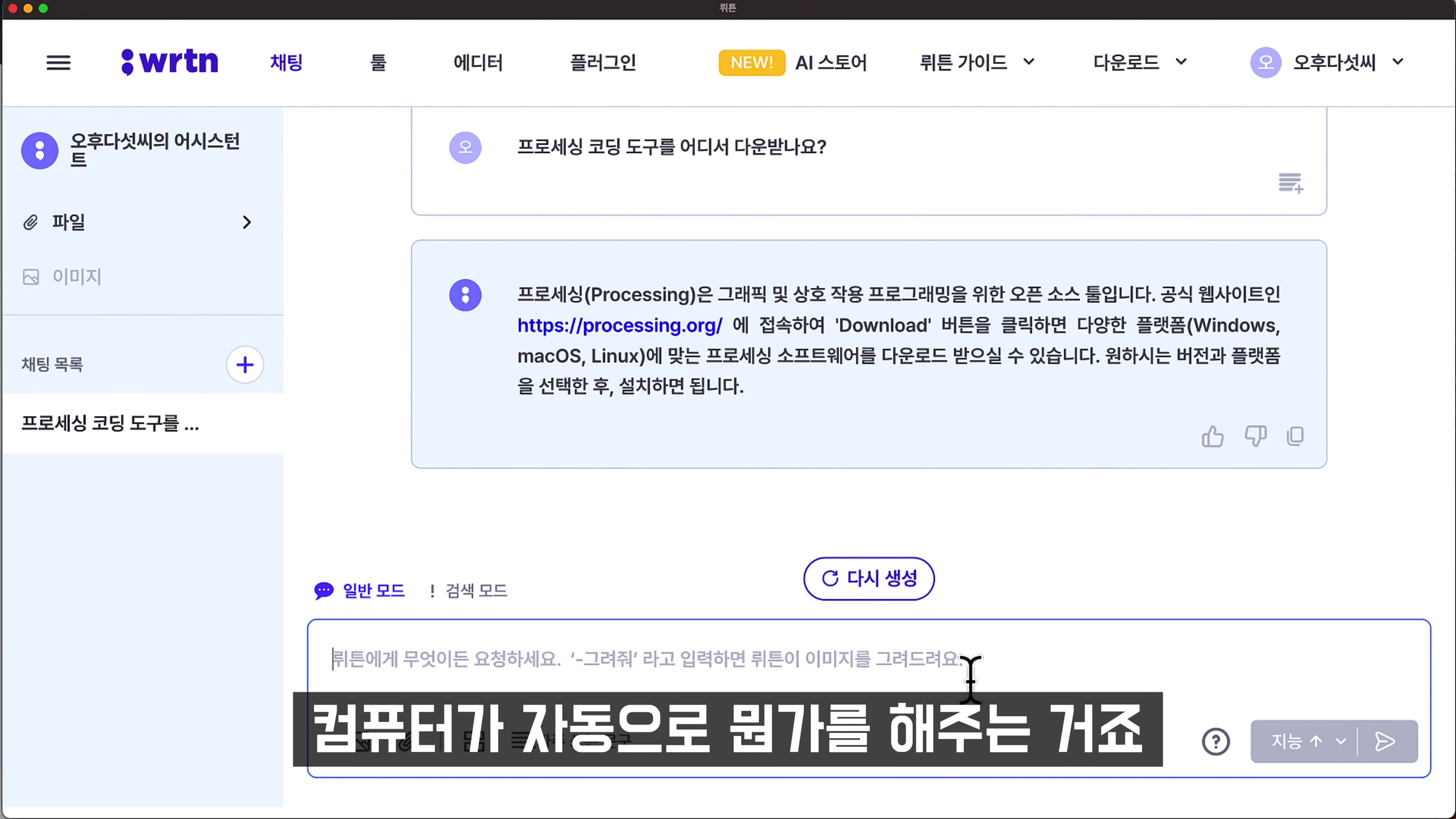Screen dimensions: 1456x819
Task: Click the assistant avatar in sidebar
Action: pyautogui.click(x=40, y=151)
